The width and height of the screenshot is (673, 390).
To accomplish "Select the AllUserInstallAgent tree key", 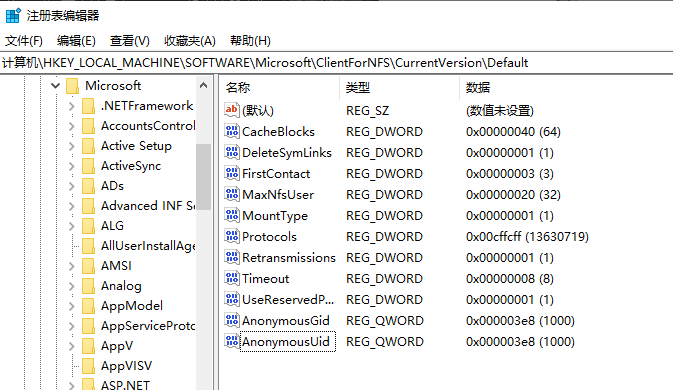I will click(x=148, y=246).
